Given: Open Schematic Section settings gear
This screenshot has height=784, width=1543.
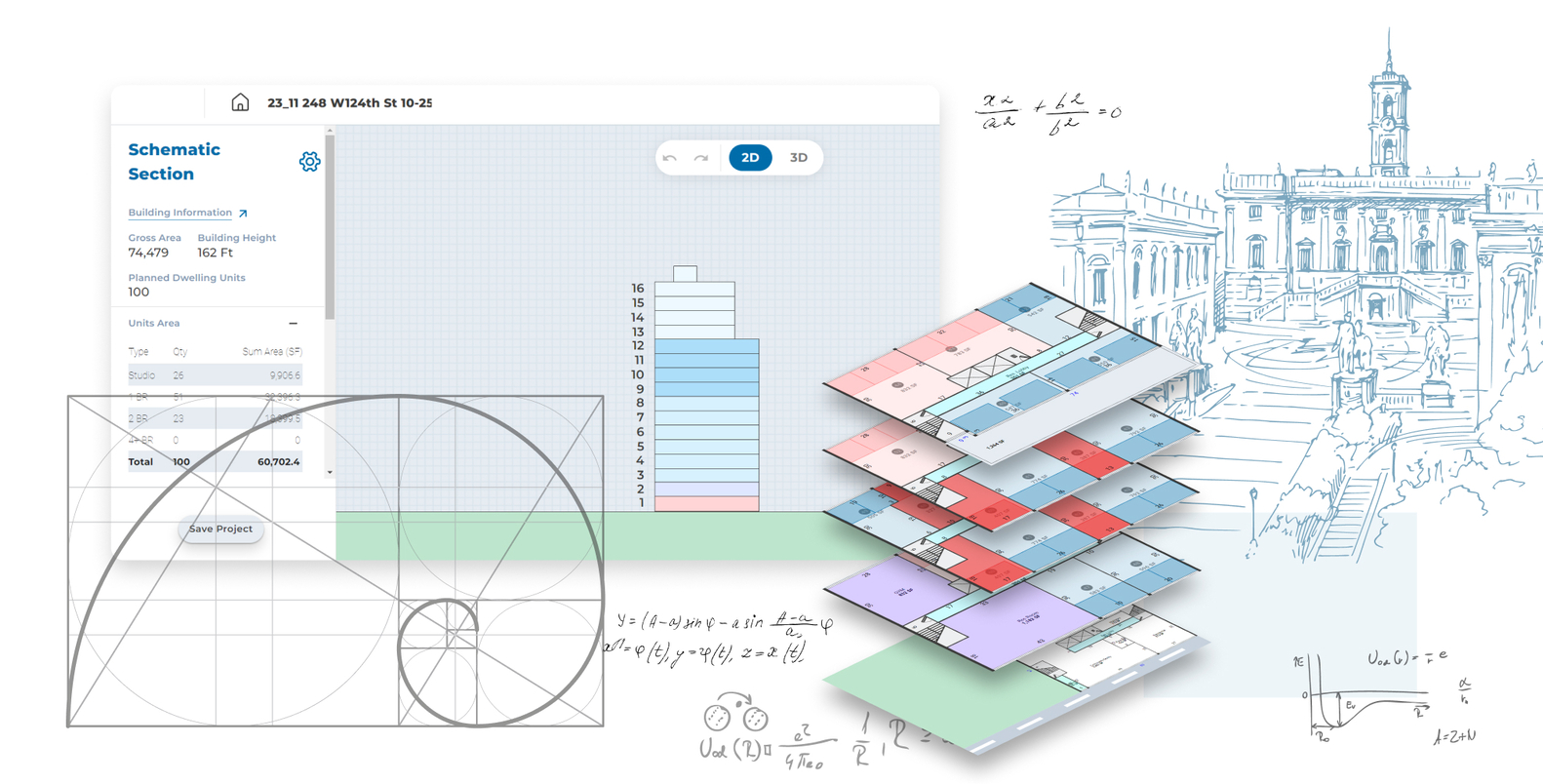Looking at the screenshot, I should [309, 162].
